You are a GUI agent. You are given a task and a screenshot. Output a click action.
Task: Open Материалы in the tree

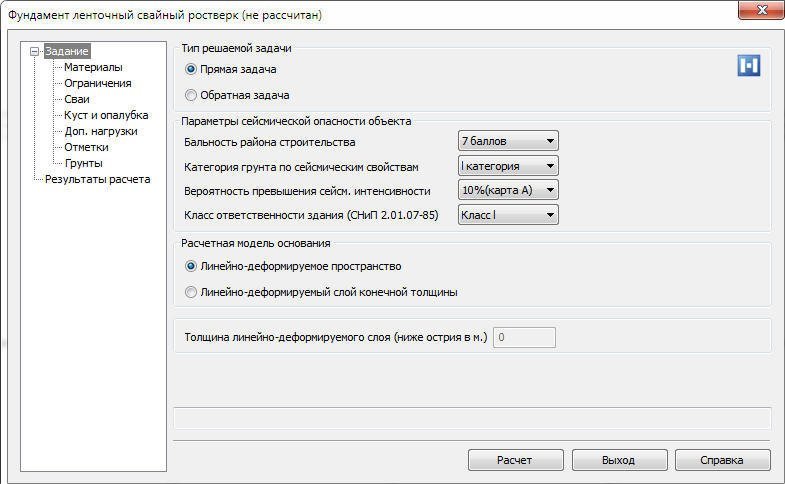click(93, 67)
